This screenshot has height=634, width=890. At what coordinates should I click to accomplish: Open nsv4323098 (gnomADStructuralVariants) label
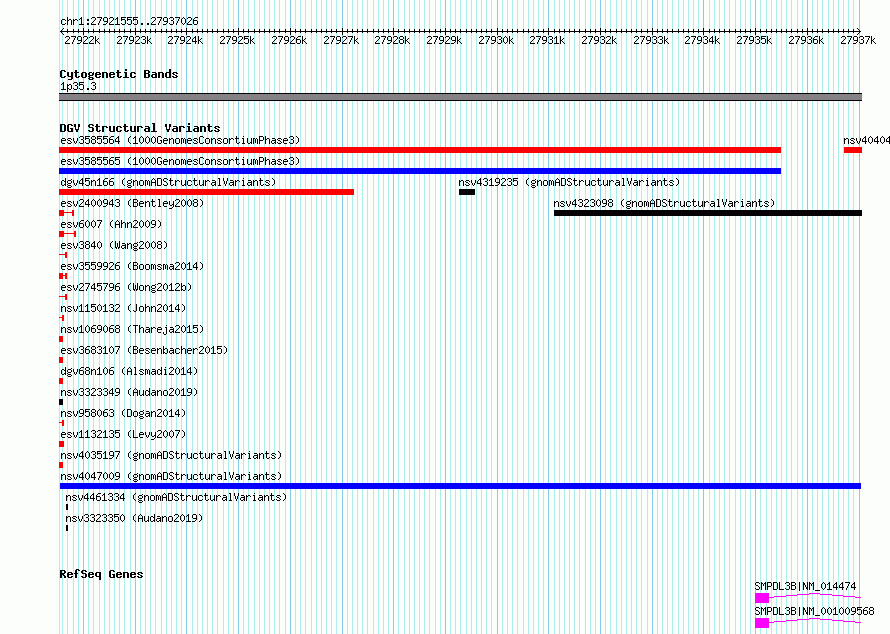coord(664,203)
